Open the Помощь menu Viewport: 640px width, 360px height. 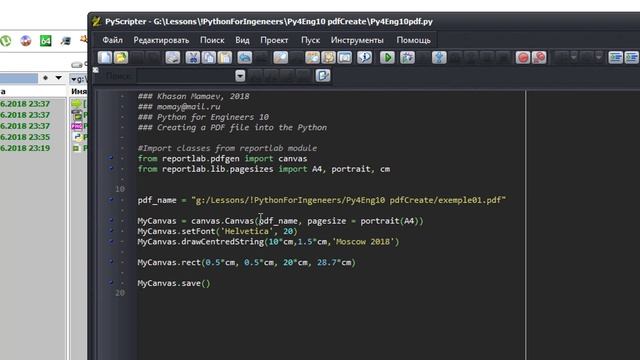tap(413, 40)
